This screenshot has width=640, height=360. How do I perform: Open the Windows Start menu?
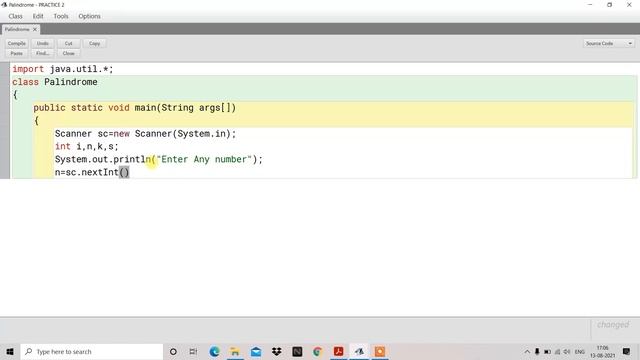(10, 351)
